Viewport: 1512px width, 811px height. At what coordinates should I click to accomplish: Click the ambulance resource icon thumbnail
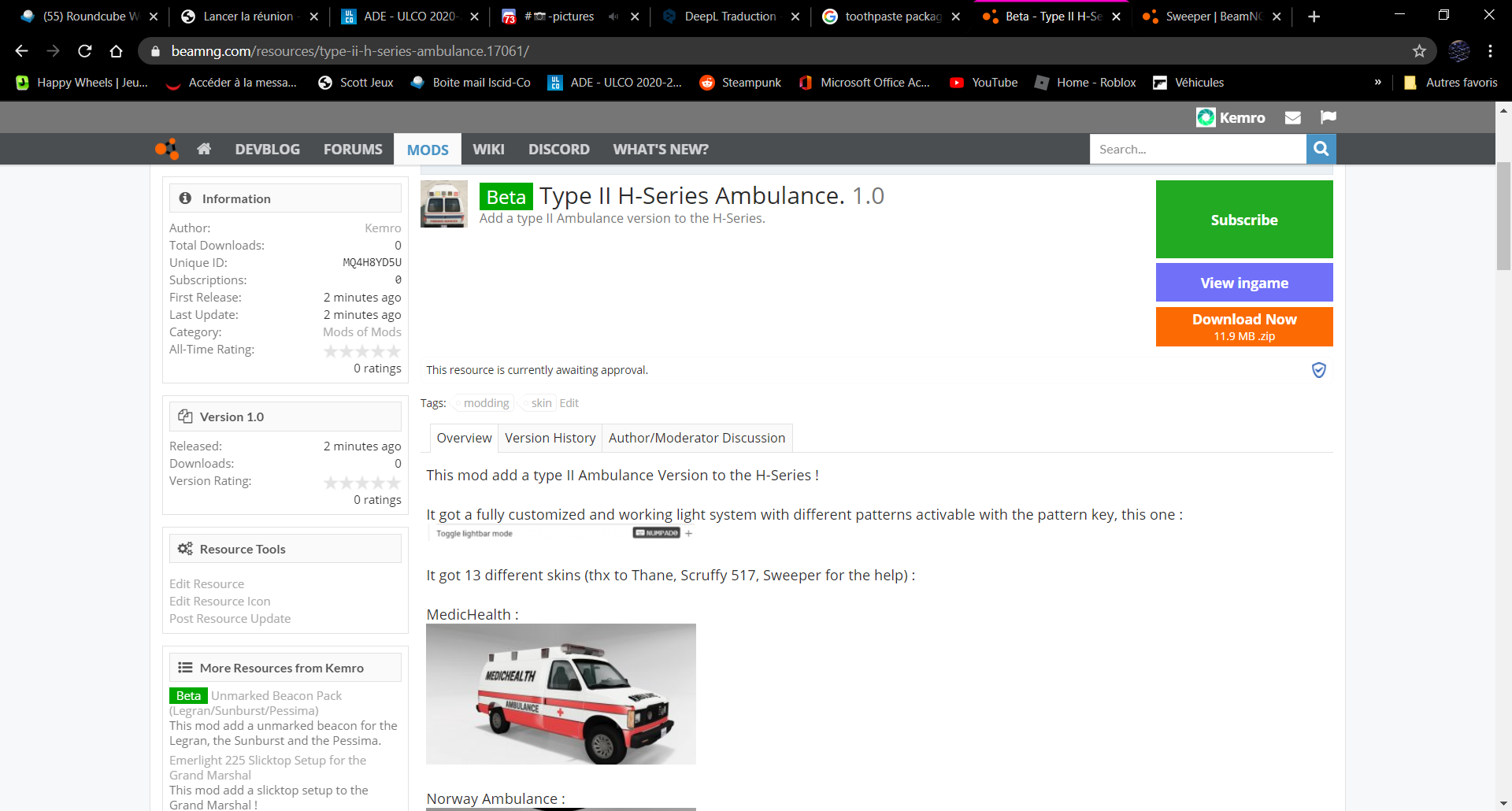[444, 204]
